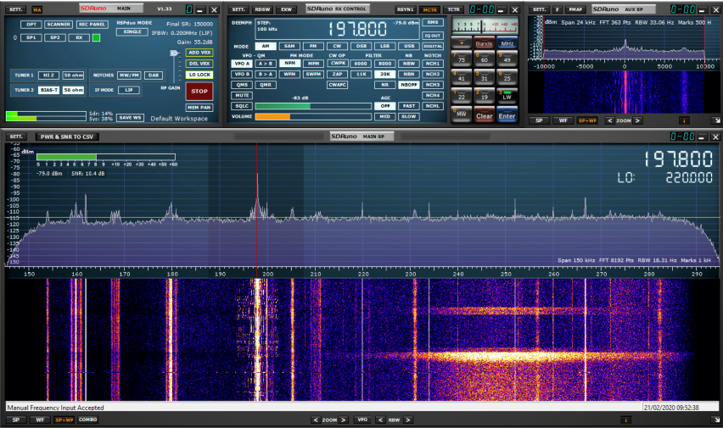Image resolution: width=723 pixels, height=428 pixels.
Task: Click the Bands key on the keypad
Action: (484, 43)
